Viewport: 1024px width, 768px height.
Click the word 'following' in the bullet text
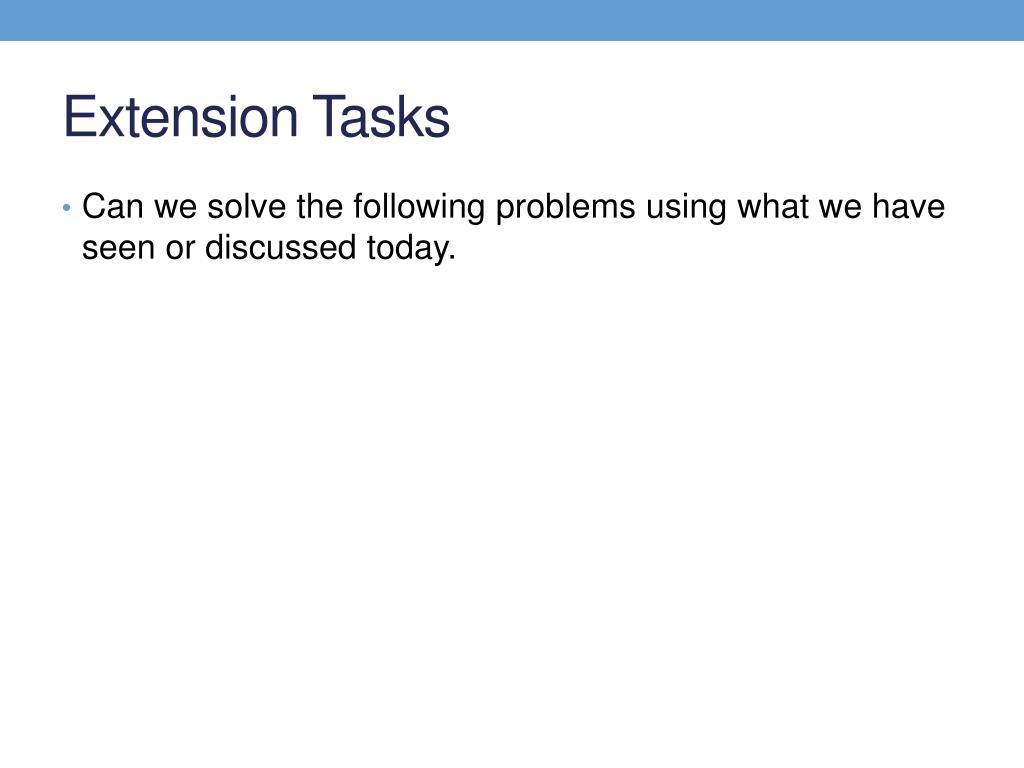[x=419, y=208]
